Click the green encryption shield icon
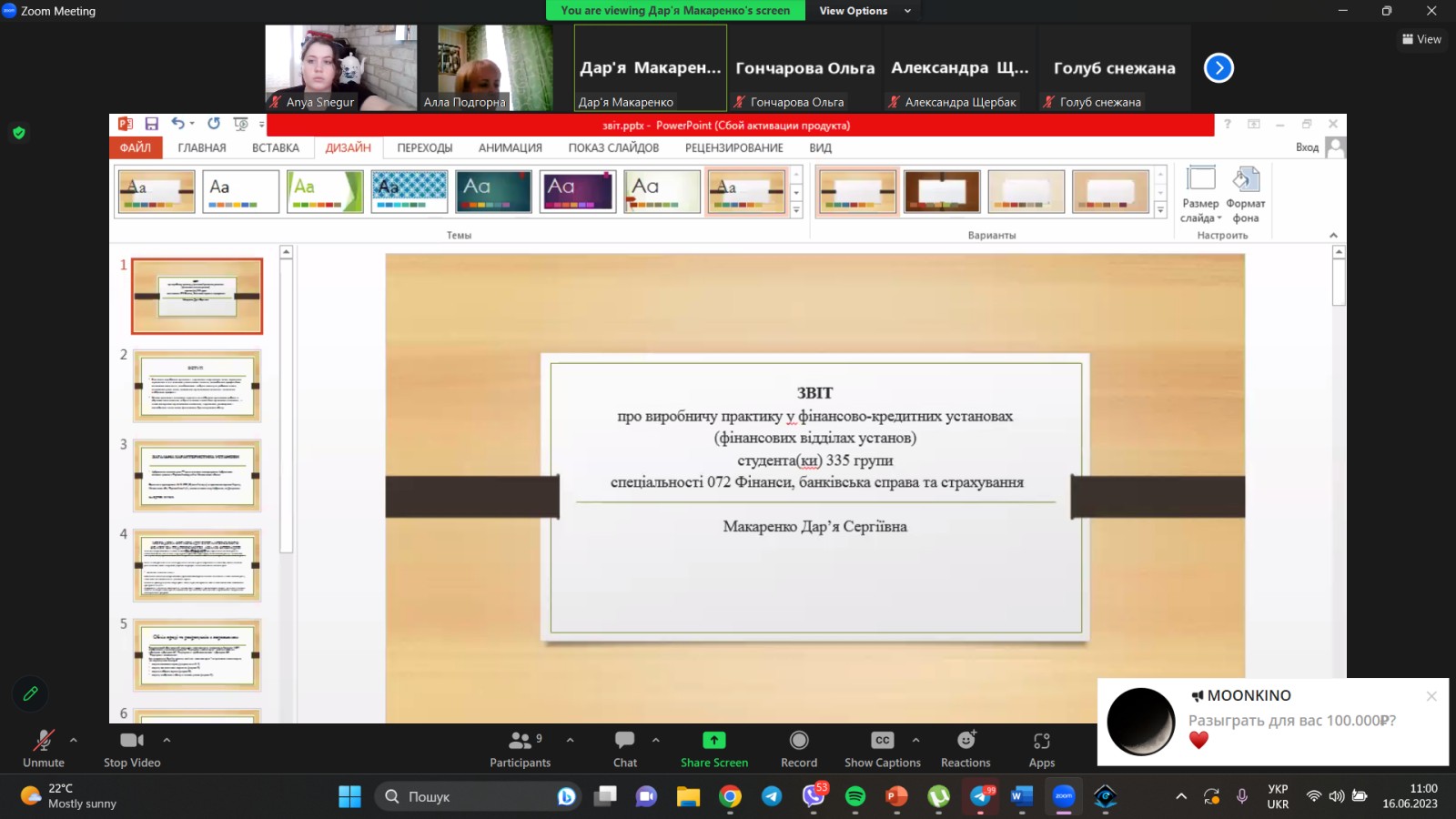The height and width of the screenshot is (819, 1456). click(18, 133)
